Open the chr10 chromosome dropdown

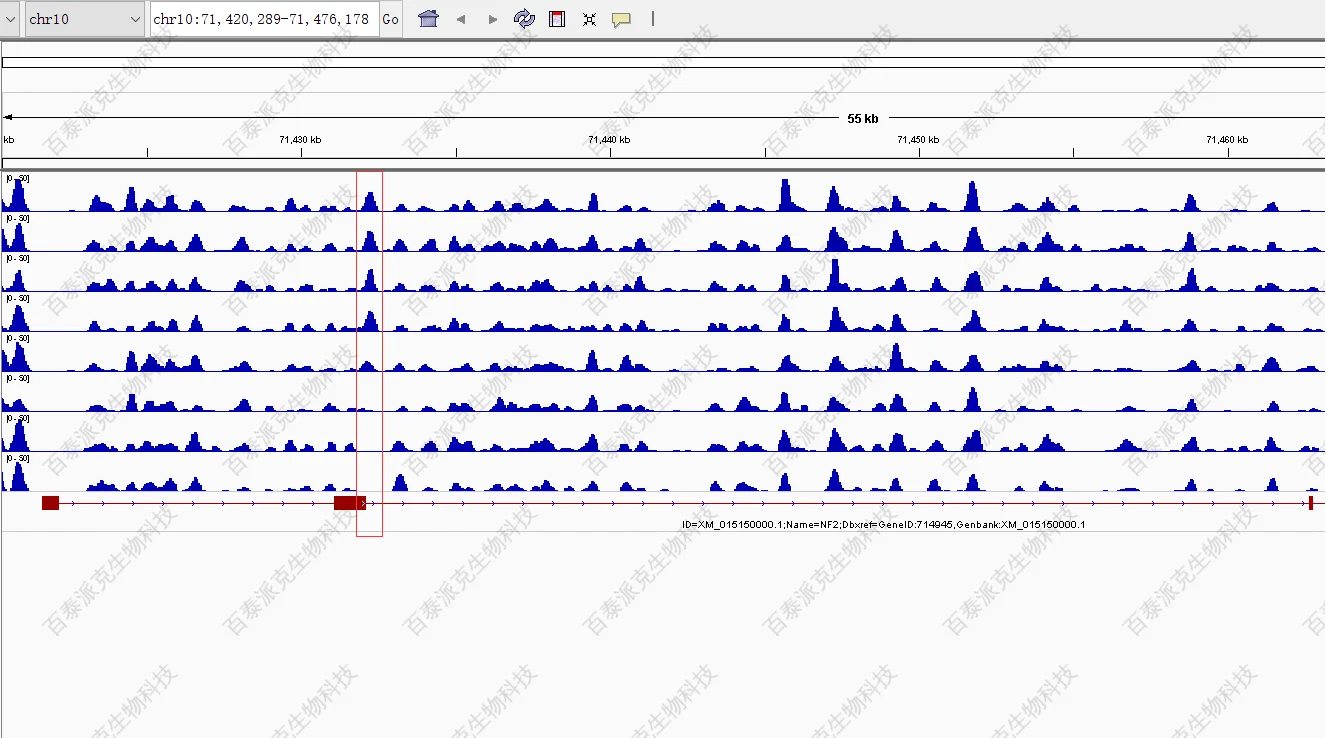click(85, 19)
